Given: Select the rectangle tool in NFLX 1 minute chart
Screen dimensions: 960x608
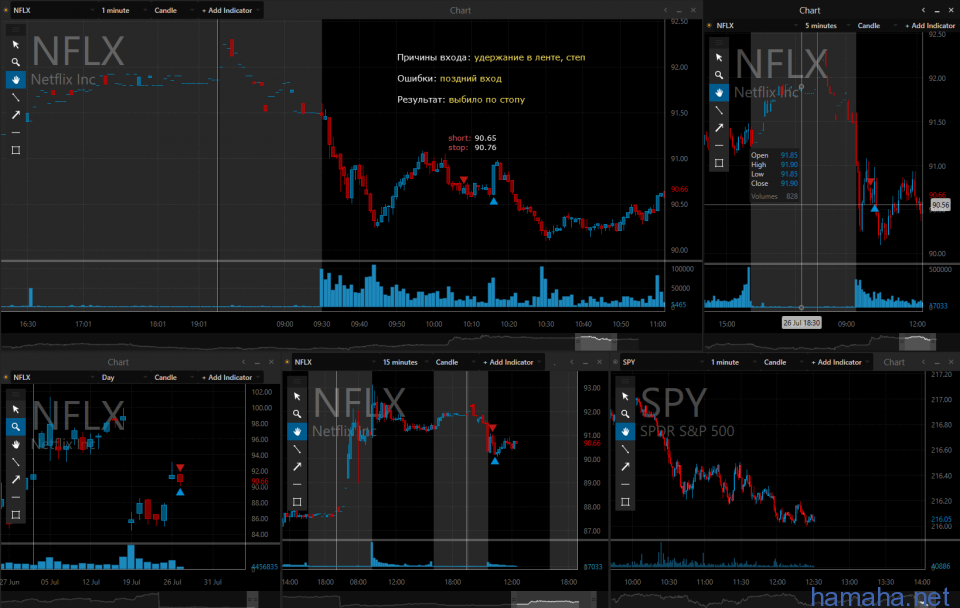Looking at the screenshot, I should coord(16,150).
